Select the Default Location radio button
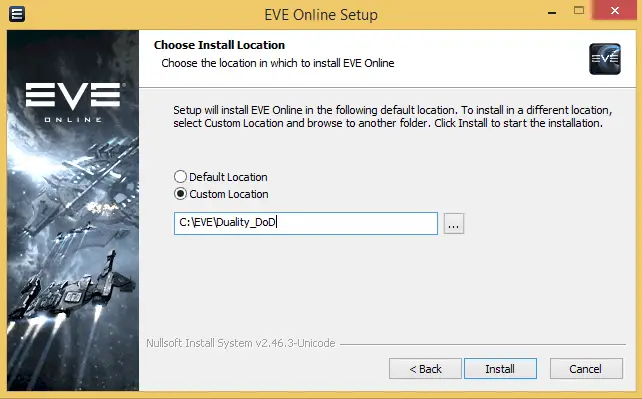This screenshot has height=399, width=642. [x=181, y=177]
